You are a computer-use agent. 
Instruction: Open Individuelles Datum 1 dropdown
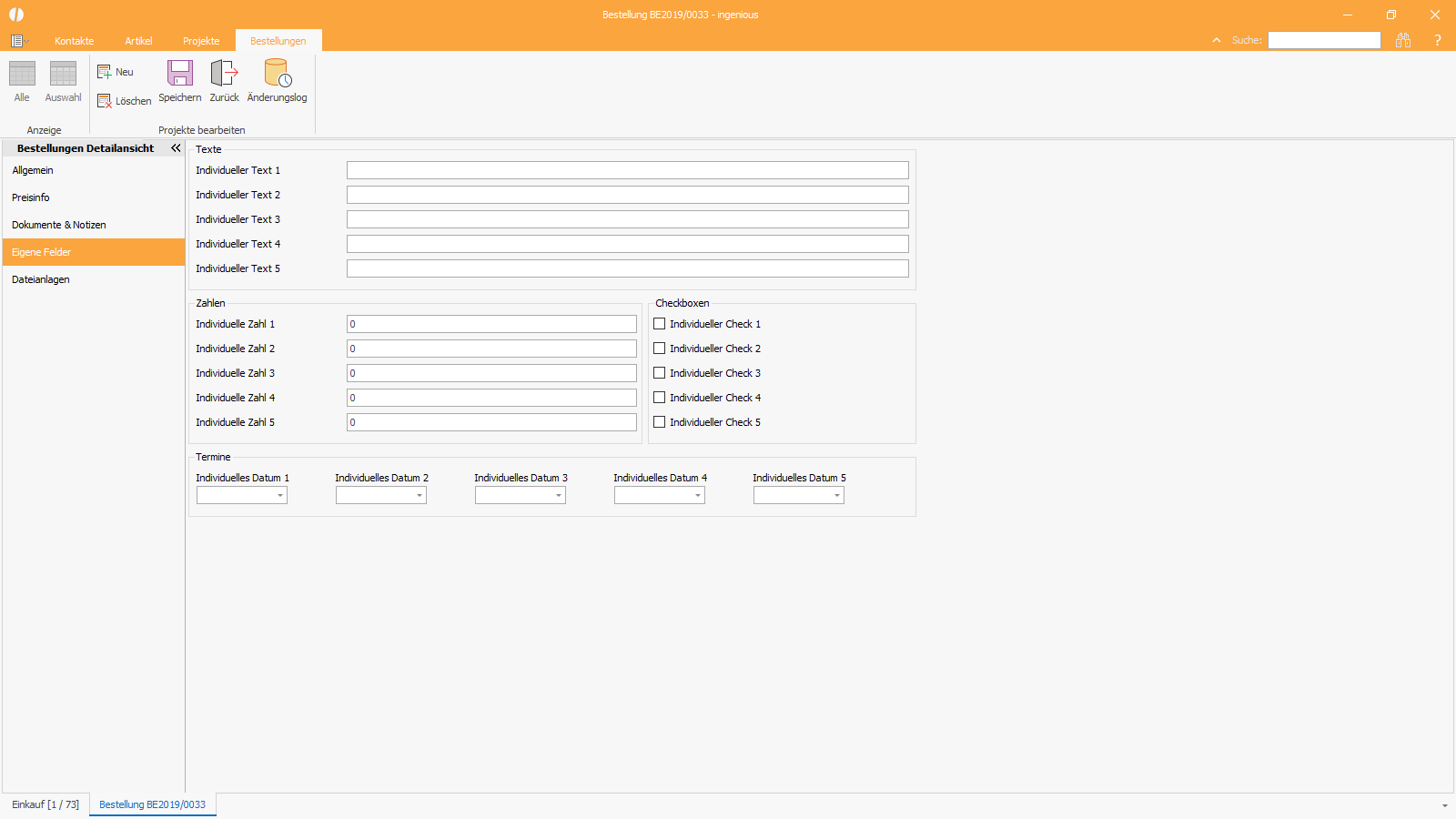coord(280,495)
